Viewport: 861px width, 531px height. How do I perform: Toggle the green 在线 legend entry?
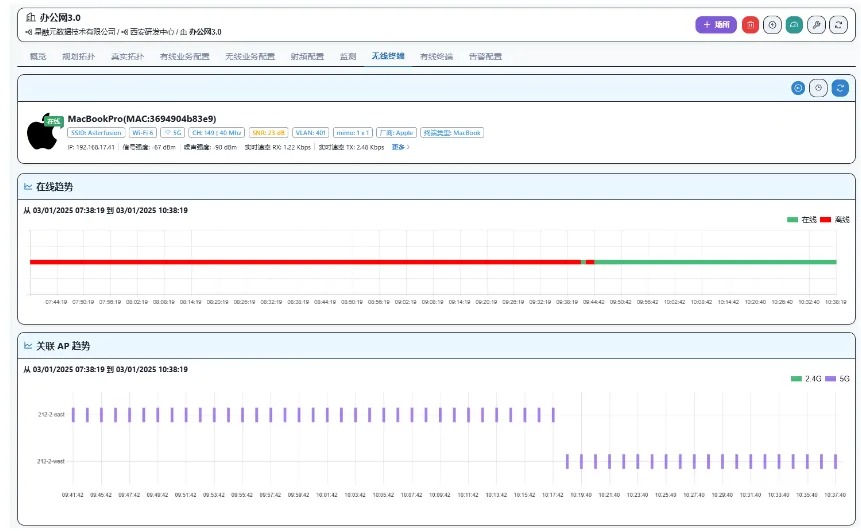(x=802, y=220)
